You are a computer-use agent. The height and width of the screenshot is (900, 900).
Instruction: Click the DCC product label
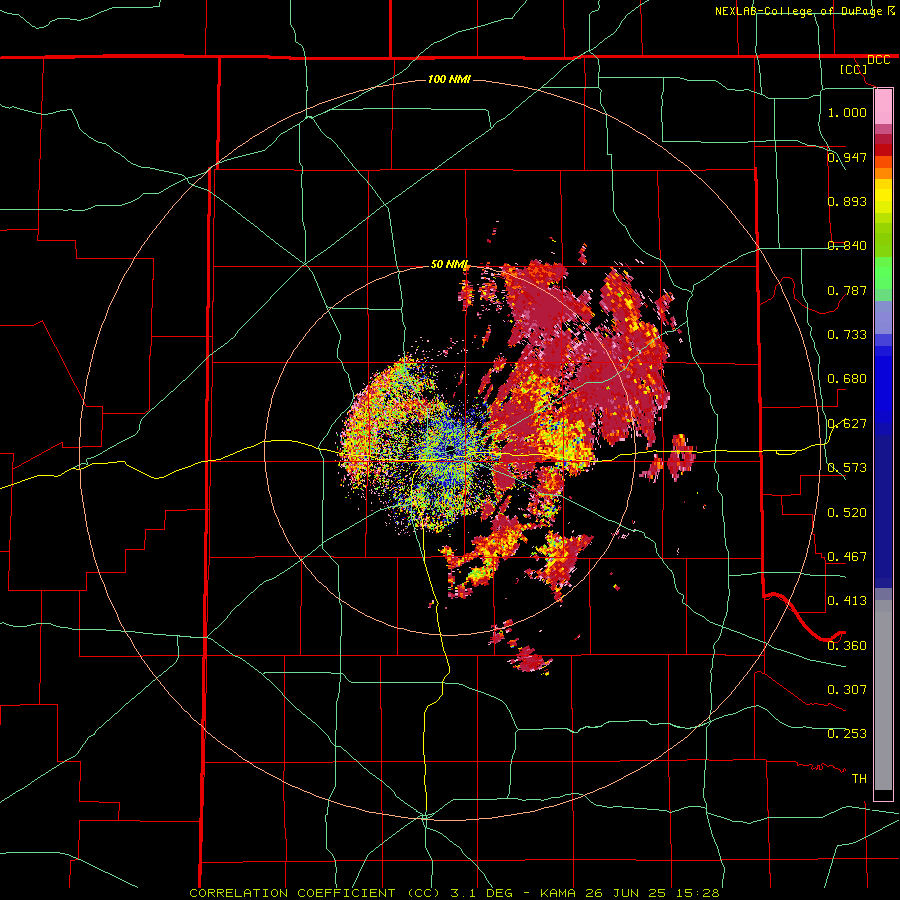[878, 60]
